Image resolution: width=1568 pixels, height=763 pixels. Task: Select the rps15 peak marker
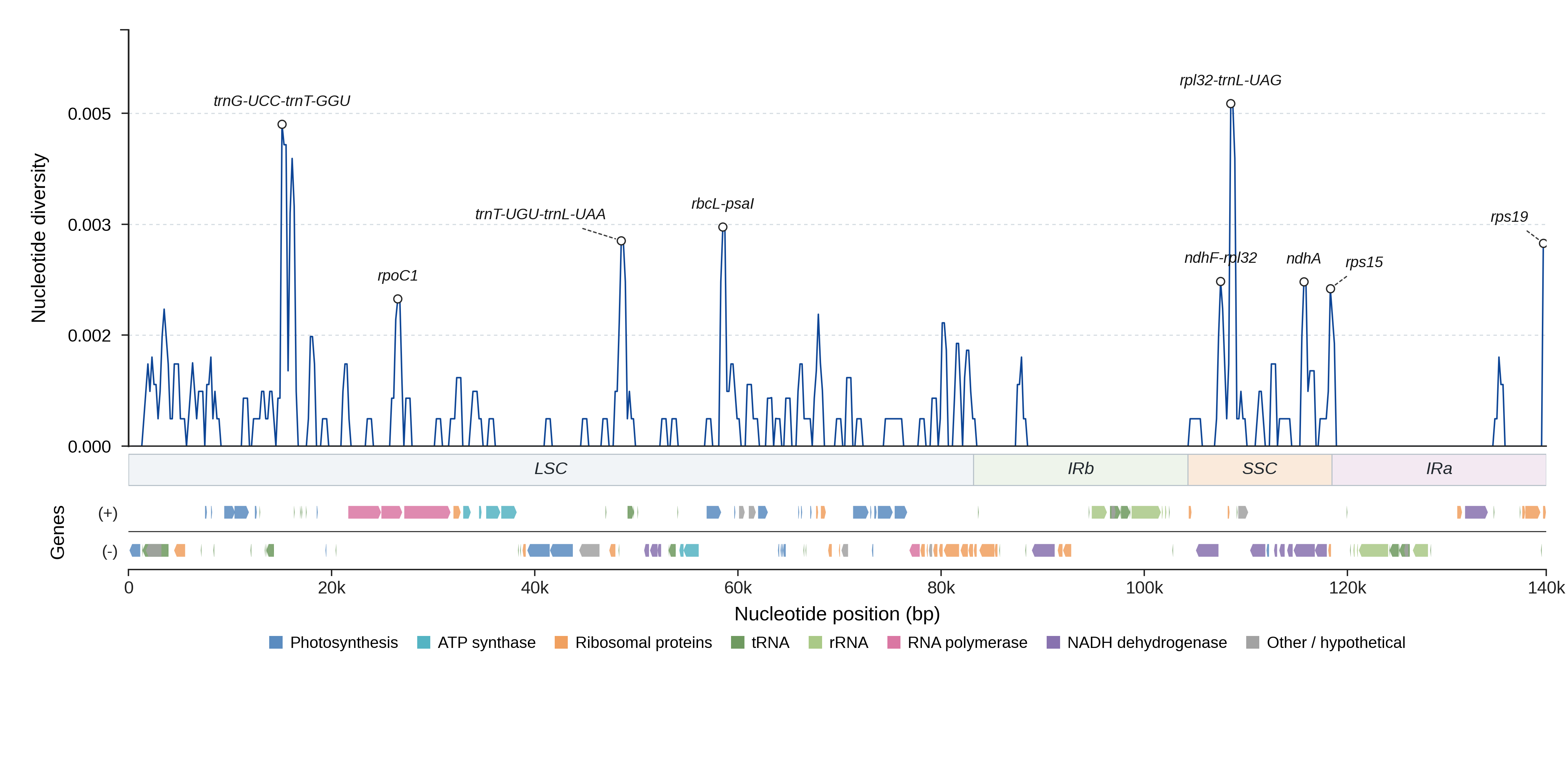click(1331, 289)
